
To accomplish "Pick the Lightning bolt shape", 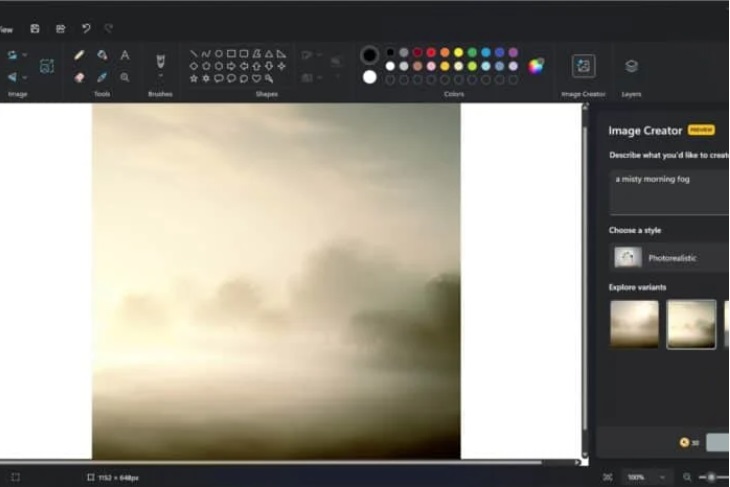I will coord(269,78).
